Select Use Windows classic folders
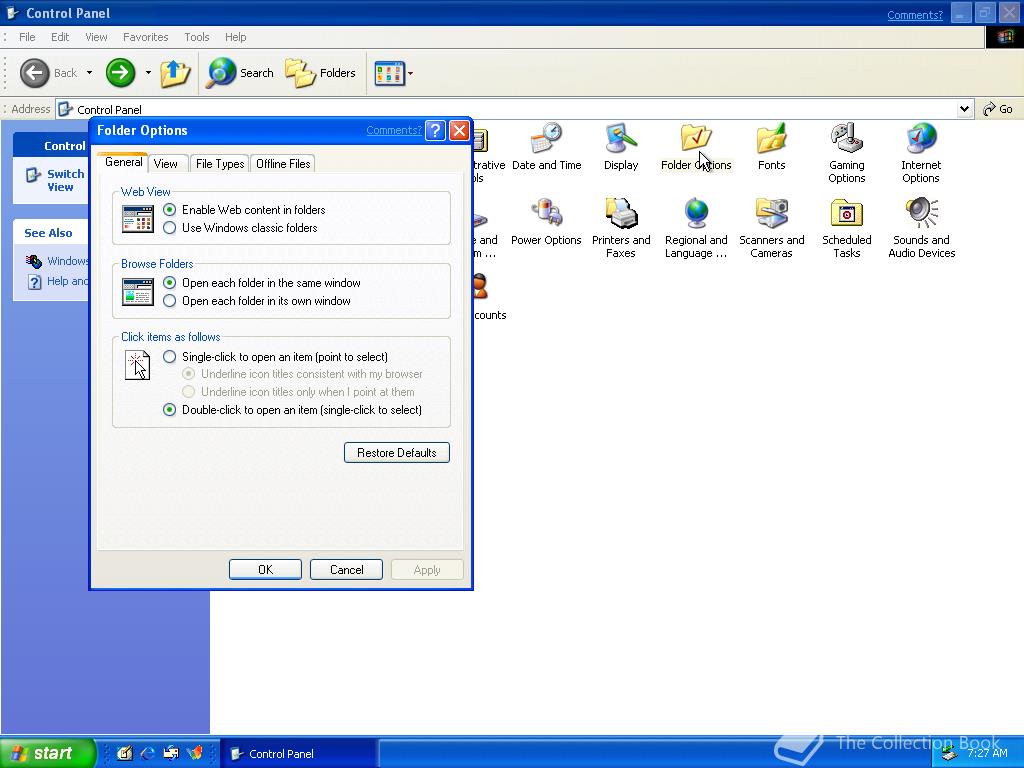The height and width of the screenshot is (768, 1024). coord(170,228)
